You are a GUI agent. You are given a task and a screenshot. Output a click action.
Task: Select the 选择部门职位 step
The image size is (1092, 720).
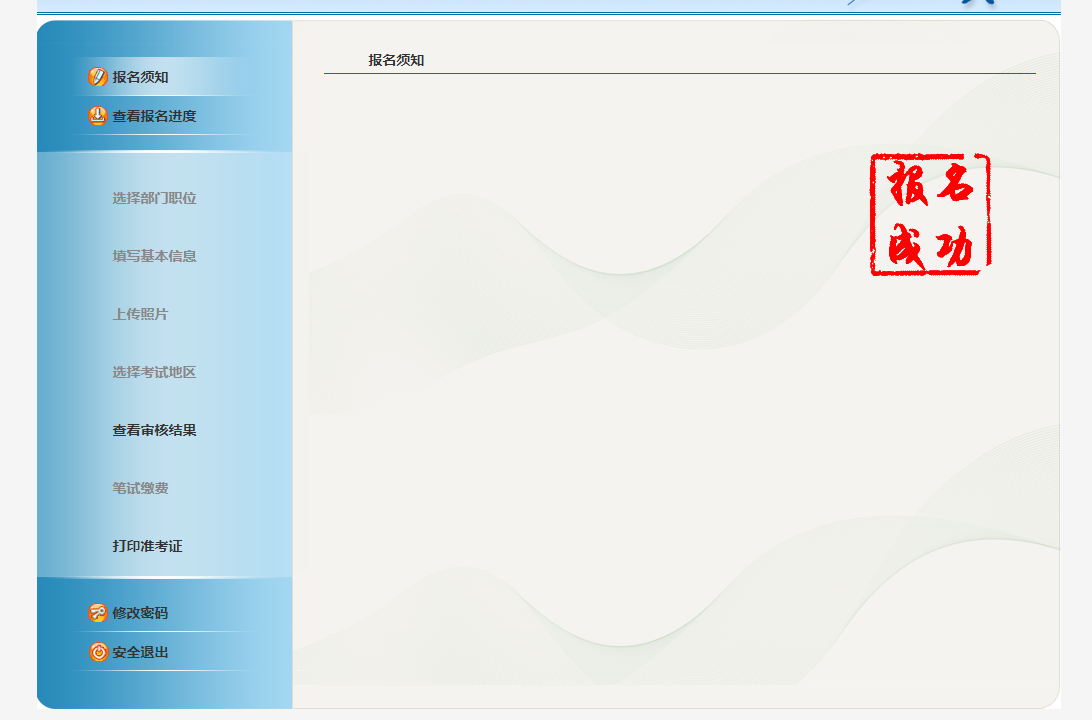tap(154, 198)
